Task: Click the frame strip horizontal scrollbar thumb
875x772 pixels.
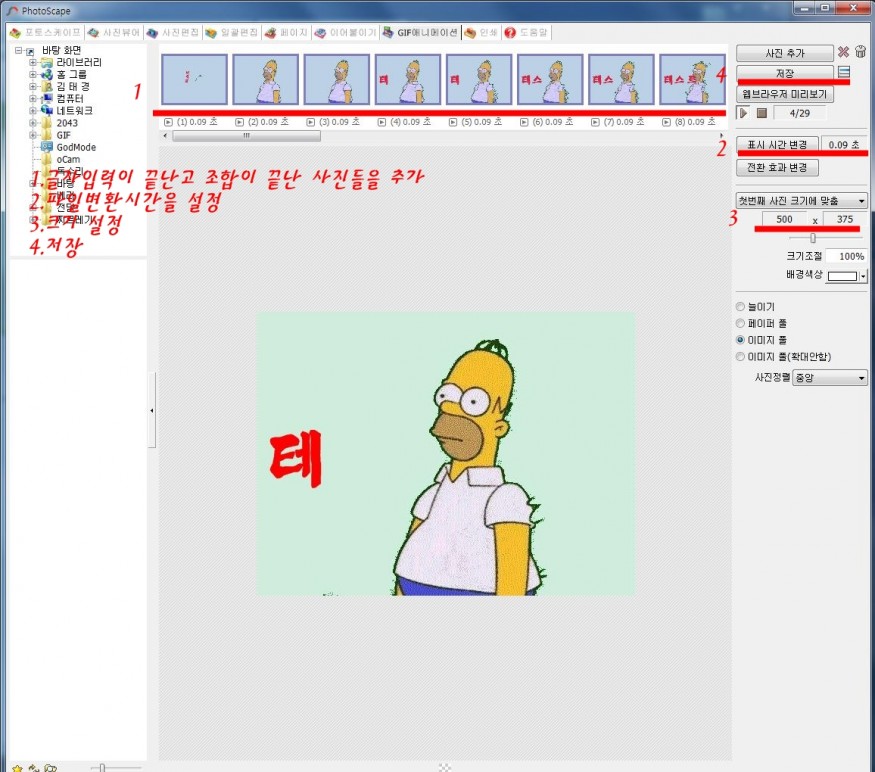Action: (246, 136)
